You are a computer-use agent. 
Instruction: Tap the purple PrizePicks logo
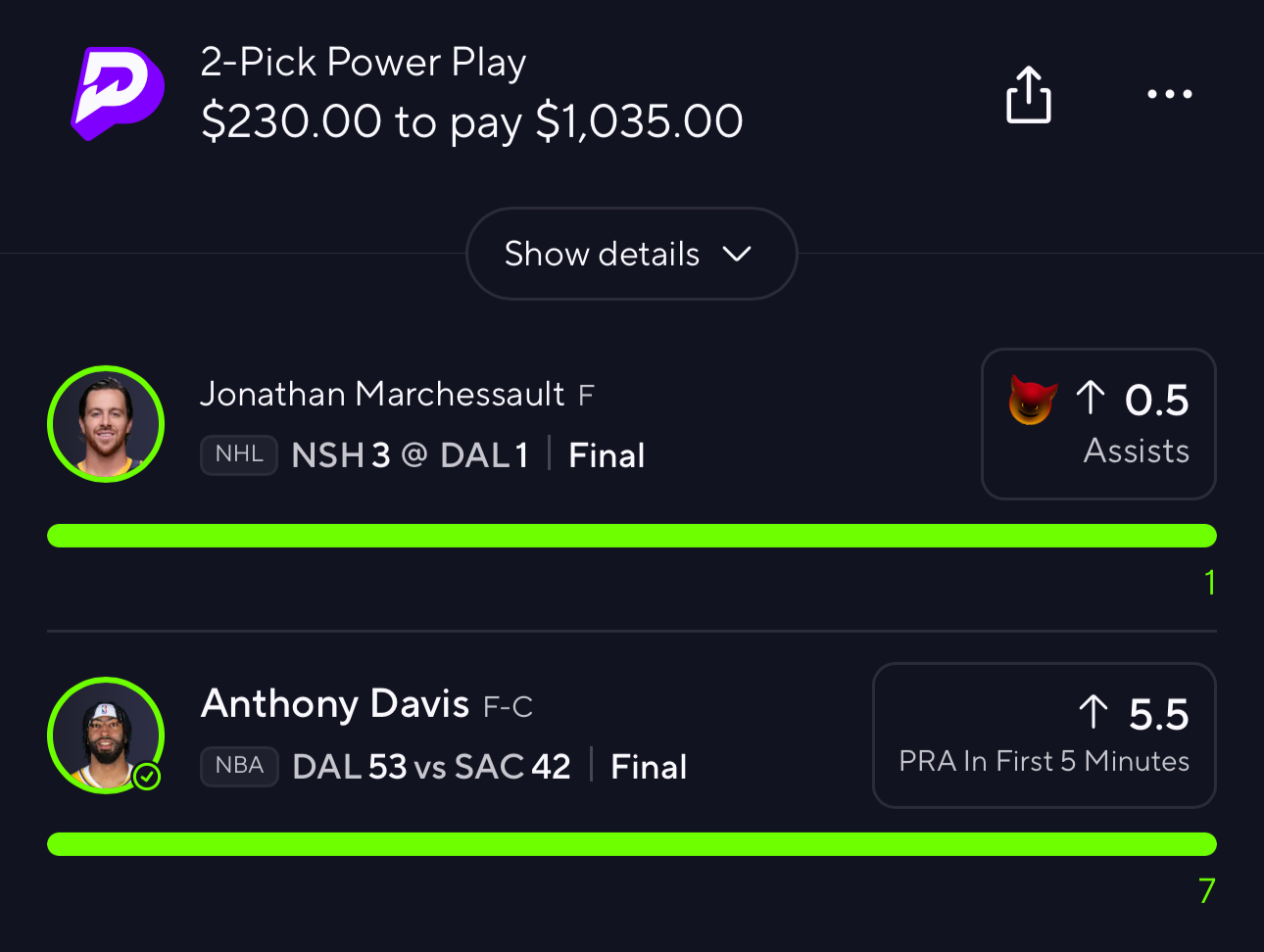[x=118, y=93]
